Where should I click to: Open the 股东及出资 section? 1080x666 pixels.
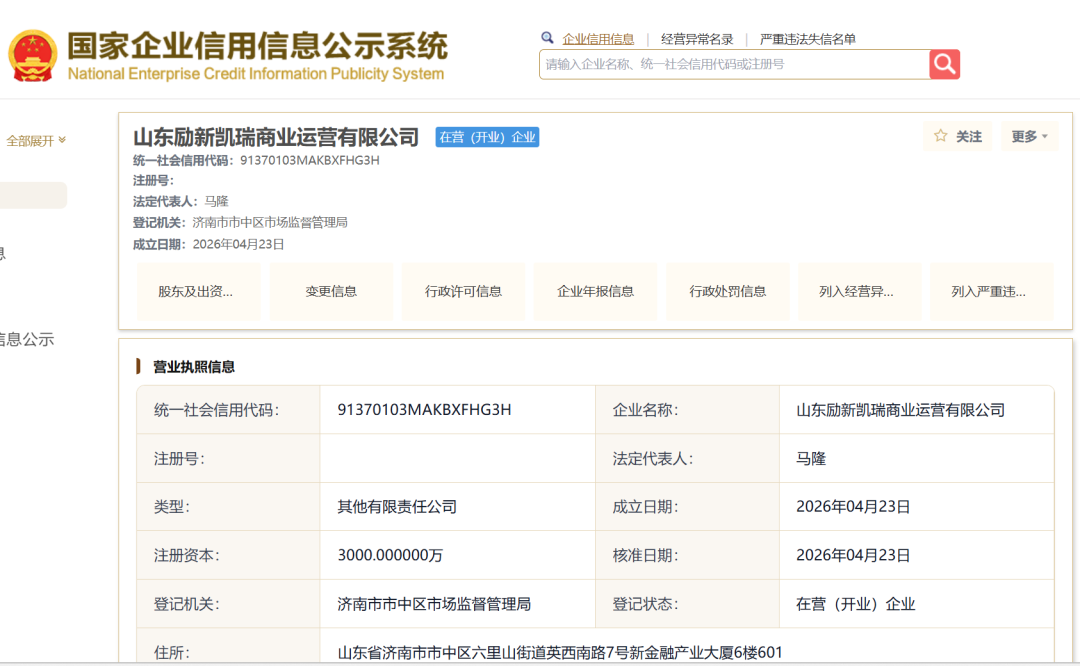tap(196, 292)
